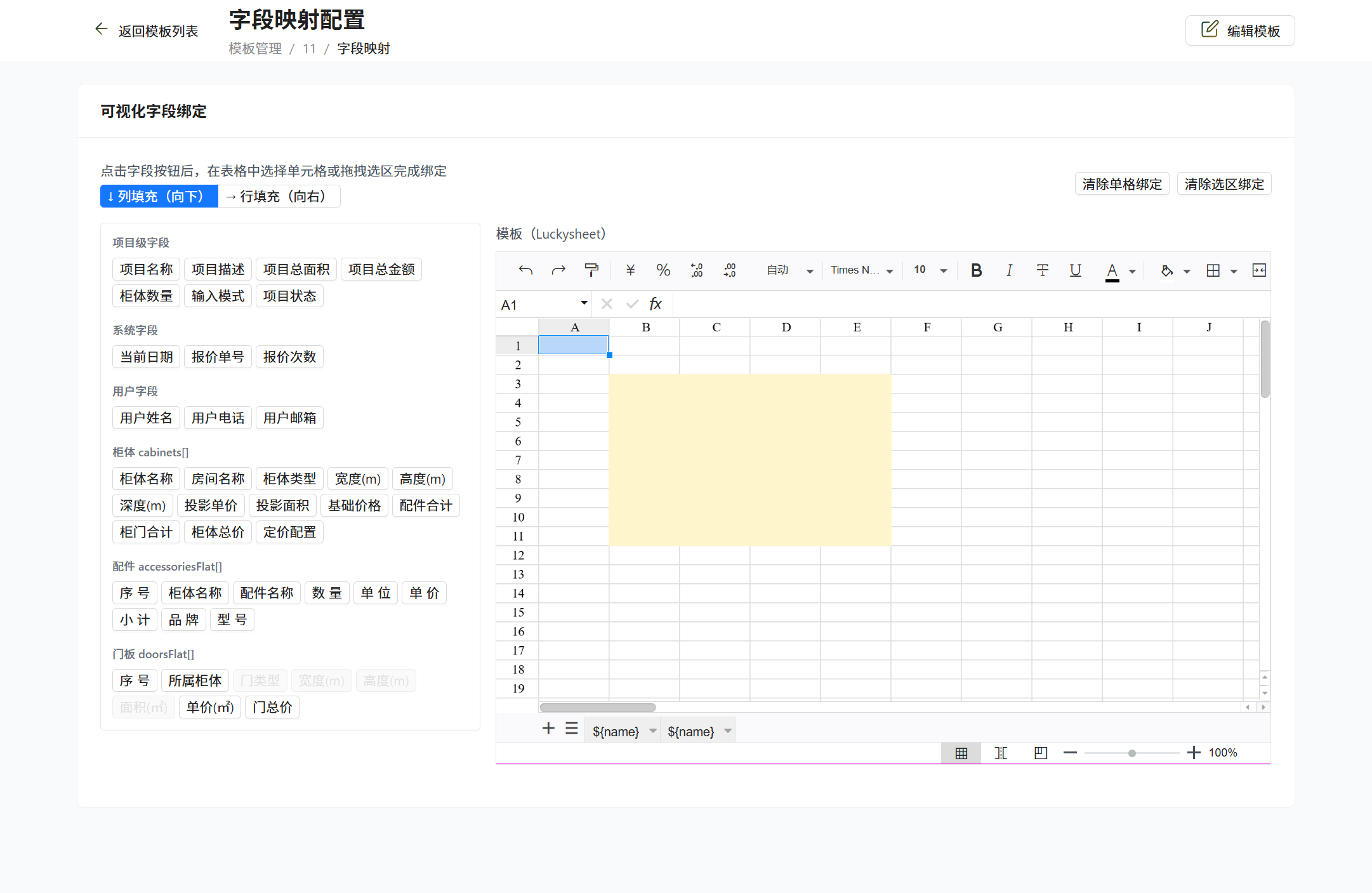Screen dimensions: 1372x893
Task: Open the cell name box dropdown
Action: point(584,303)
